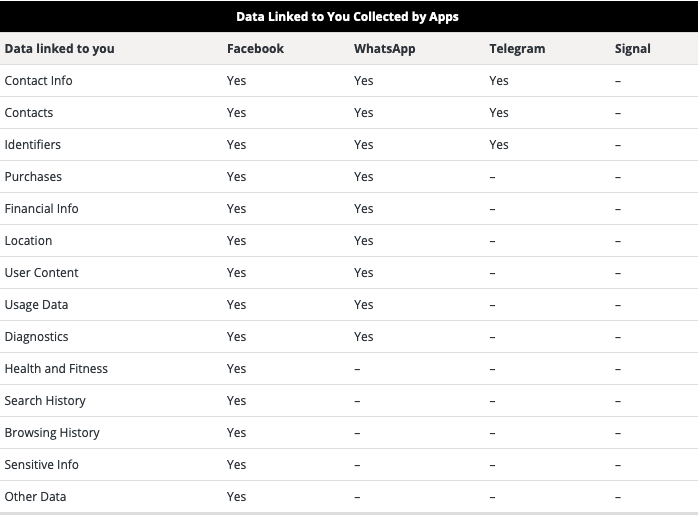The image size is (700, 518).
Task: Select the Diagnostics row label
Action: [36, 337]
